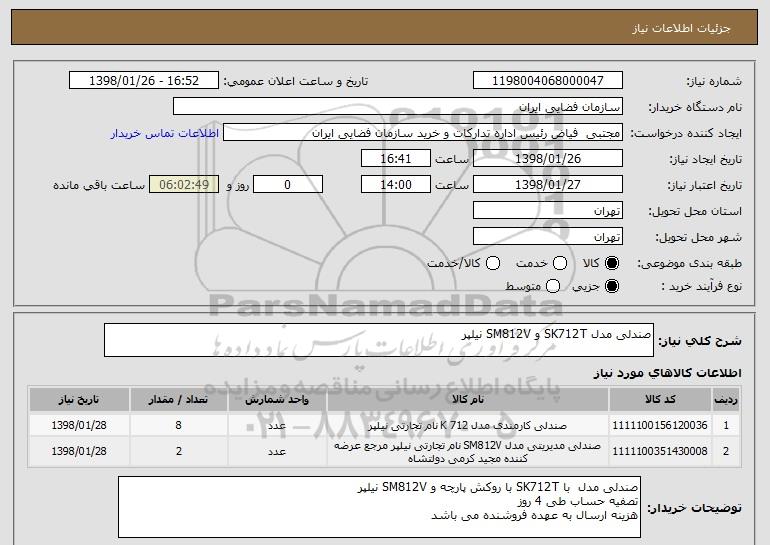The width and height of the screenshot is (770, 545).
Task: Click the need number field 1198004068000047
Action: click(548, 80)
